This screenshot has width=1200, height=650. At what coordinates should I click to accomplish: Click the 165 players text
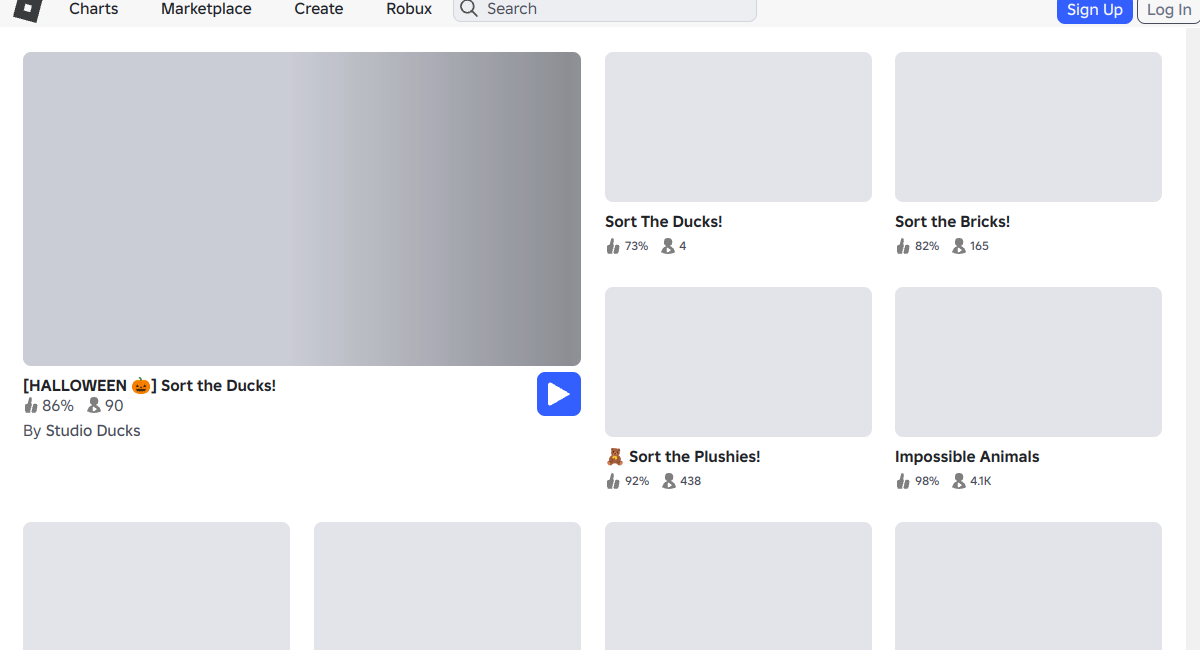(x=979, y=246)
